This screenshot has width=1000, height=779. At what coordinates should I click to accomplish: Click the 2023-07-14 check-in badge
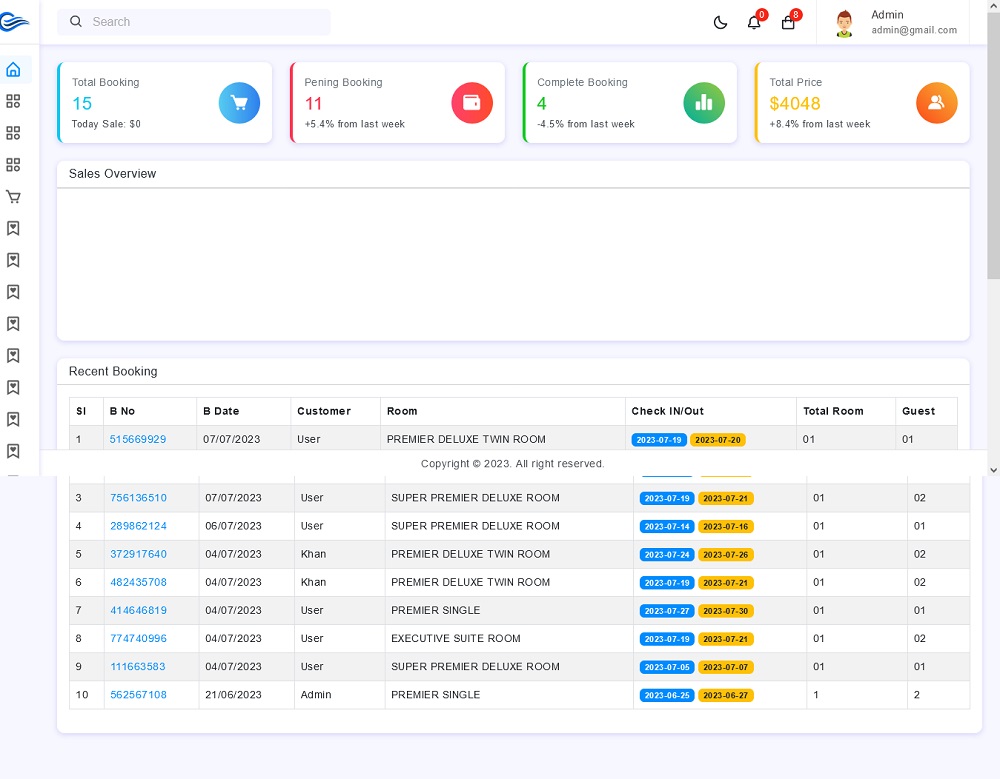pyautogui.click(x=666, y=527)
